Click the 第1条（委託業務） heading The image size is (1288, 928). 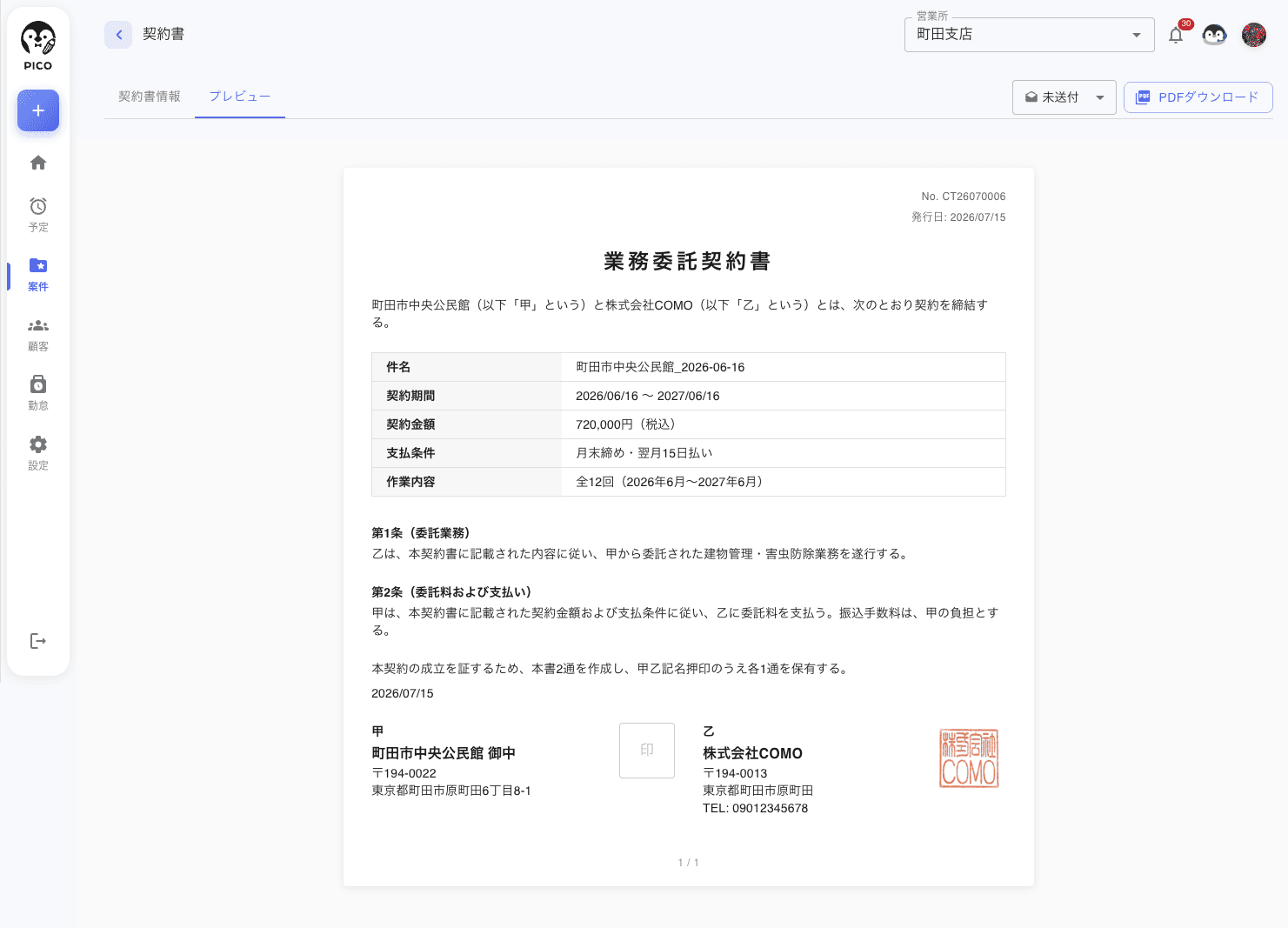pyautogui.click(x=421, y=533)
